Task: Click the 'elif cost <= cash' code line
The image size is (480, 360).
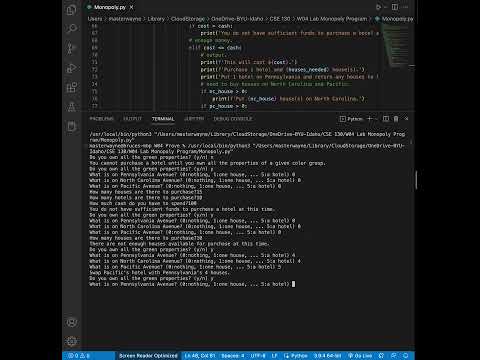Action: pos(215,48)
